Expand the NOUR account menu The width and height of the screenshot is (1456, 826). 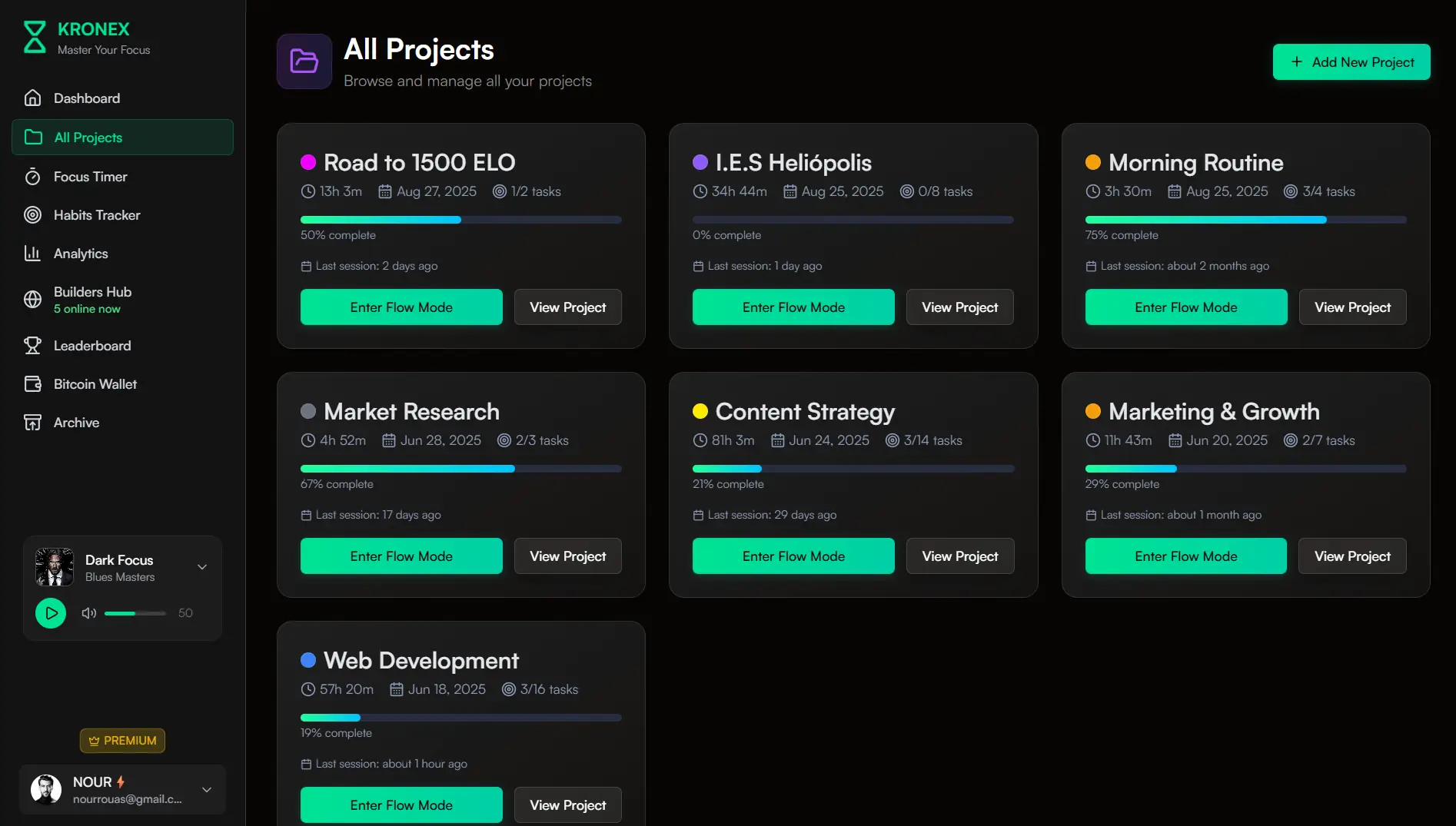coord(207,789)
